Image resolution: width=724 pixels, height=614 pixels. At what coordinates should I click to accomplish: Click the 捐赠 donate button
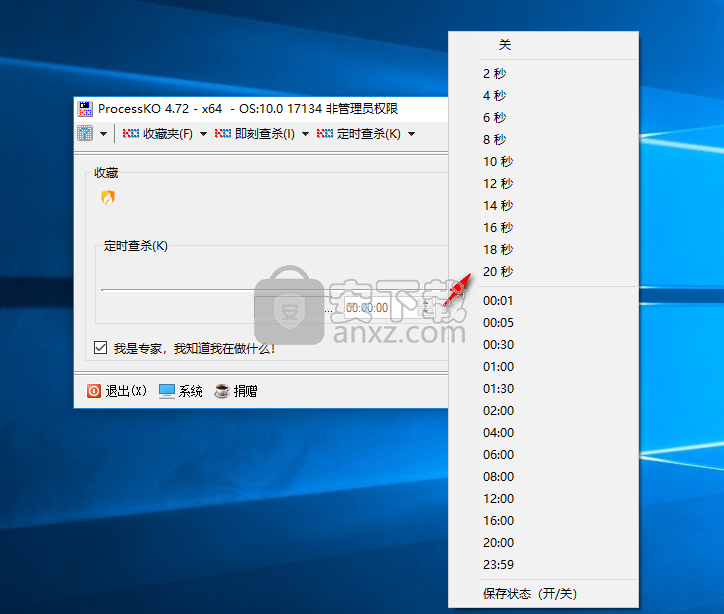(x=235, y=391)
